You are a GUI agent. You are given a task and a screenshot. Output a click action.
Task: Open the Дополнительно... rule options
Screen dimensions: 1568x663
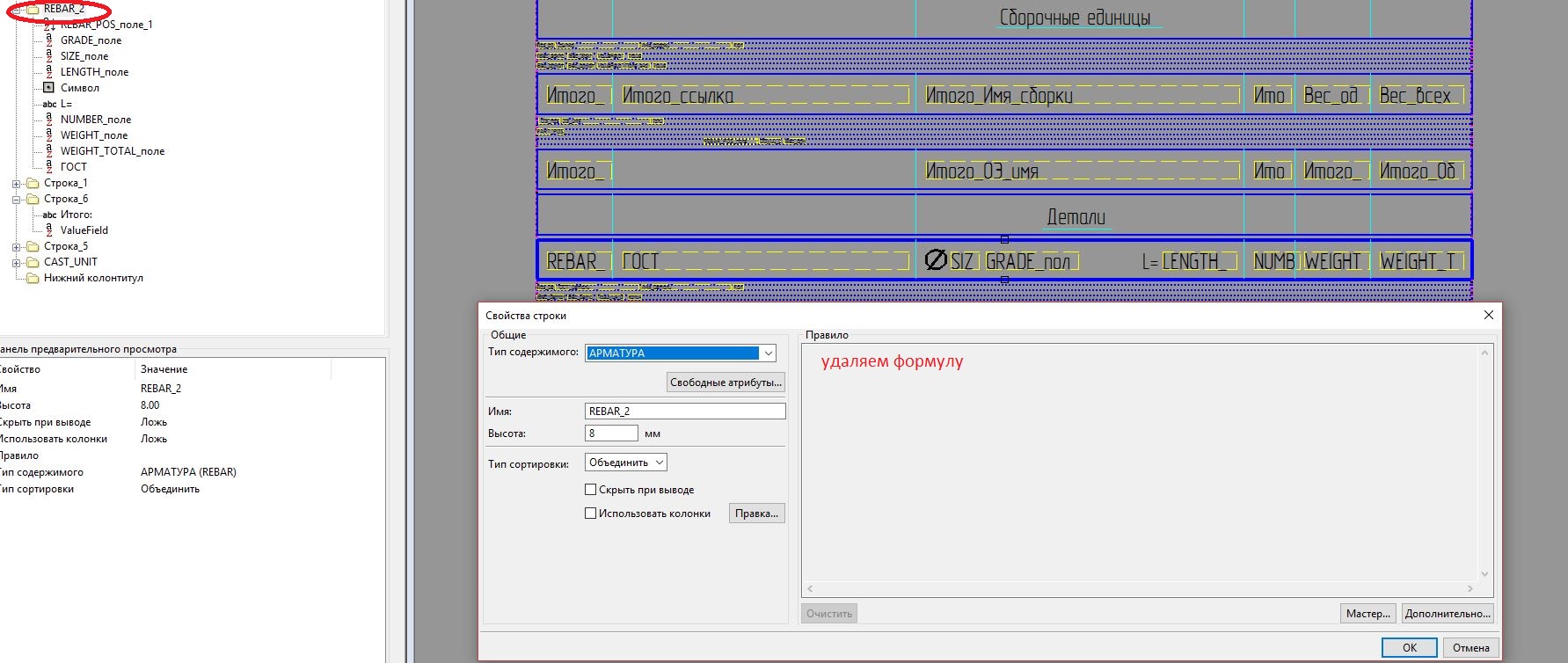pos(1447,614)
